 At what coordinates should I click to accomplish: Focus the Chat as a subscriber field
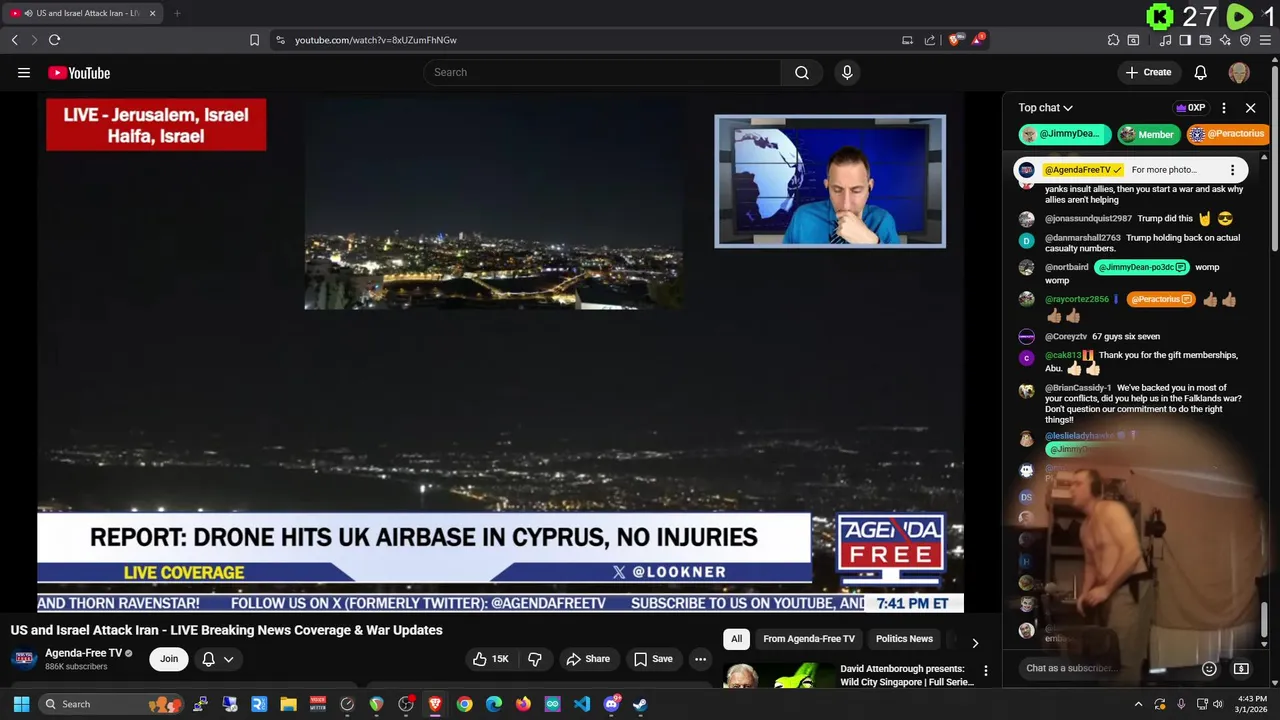click(x=1105, y=668)
